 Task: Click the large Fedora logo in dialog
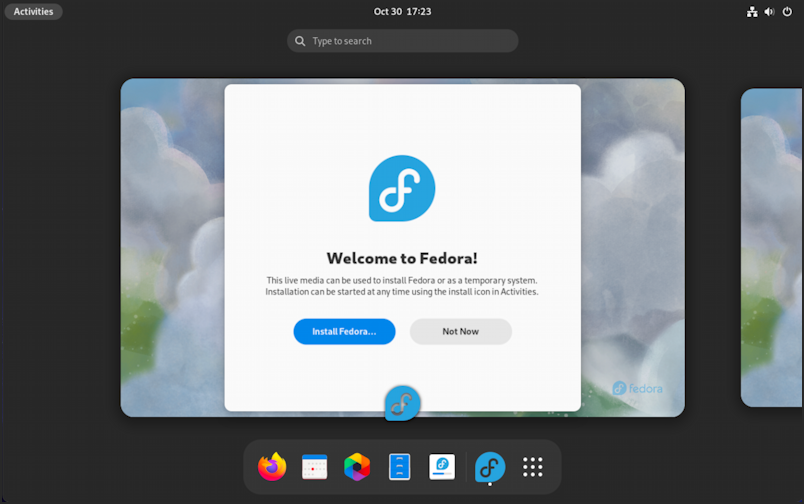(x=402, y=188)
